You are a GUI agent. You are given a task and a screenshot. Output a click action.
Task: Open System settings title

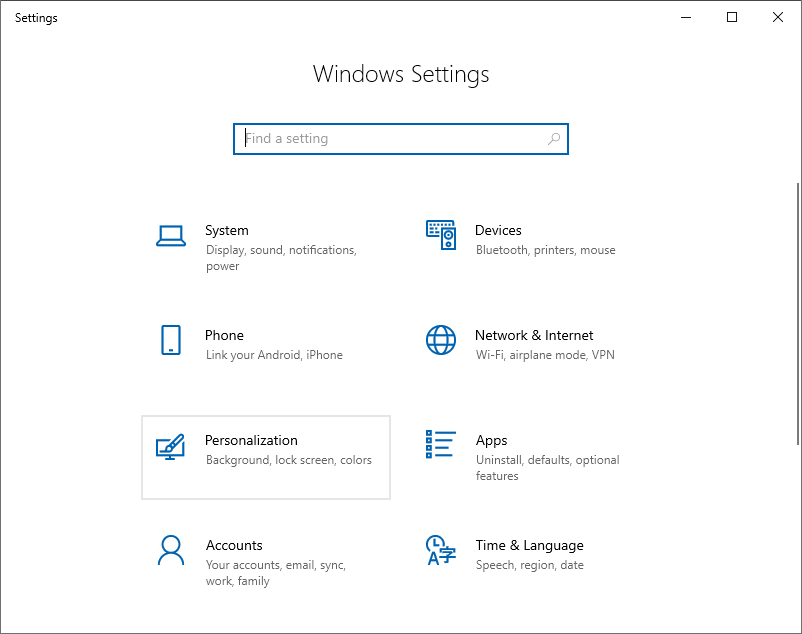(227, 231)
